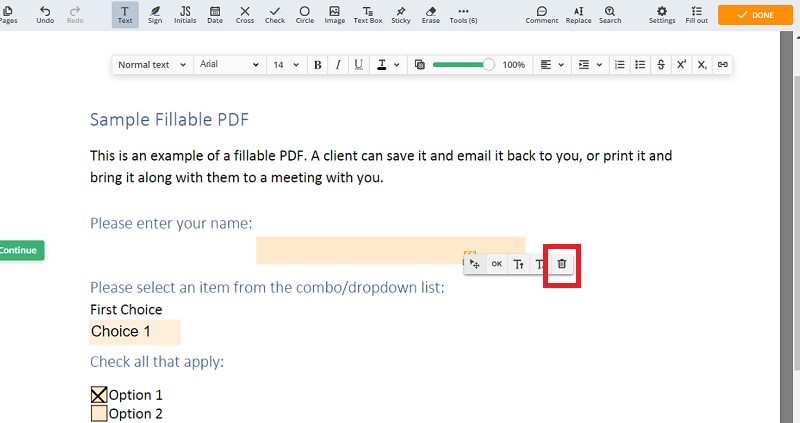
Task: Open the font size 14 dropdown
Action: [x=286, y=65]
